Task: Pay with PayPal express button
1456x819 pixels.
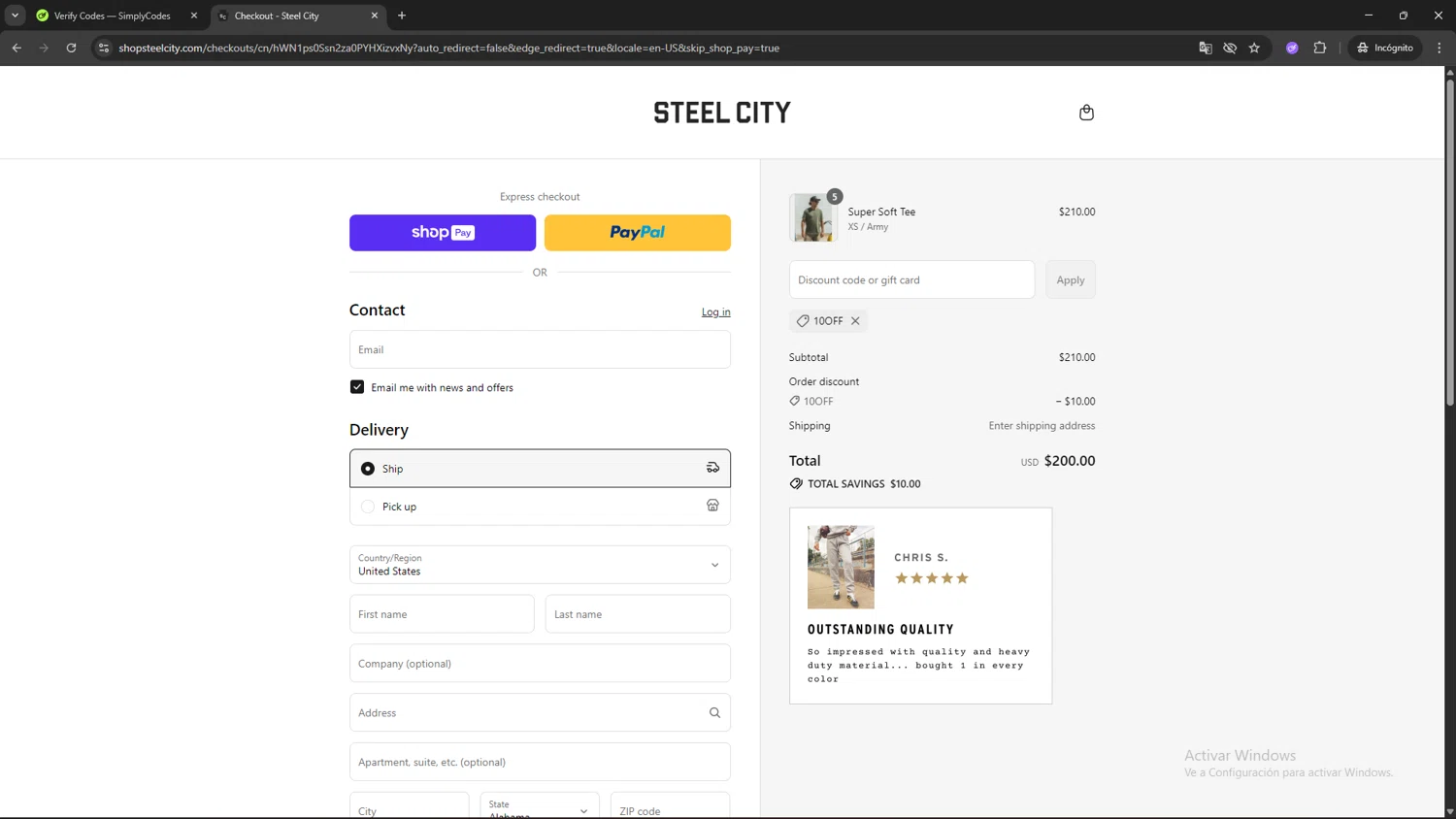Action: [638, 233]
